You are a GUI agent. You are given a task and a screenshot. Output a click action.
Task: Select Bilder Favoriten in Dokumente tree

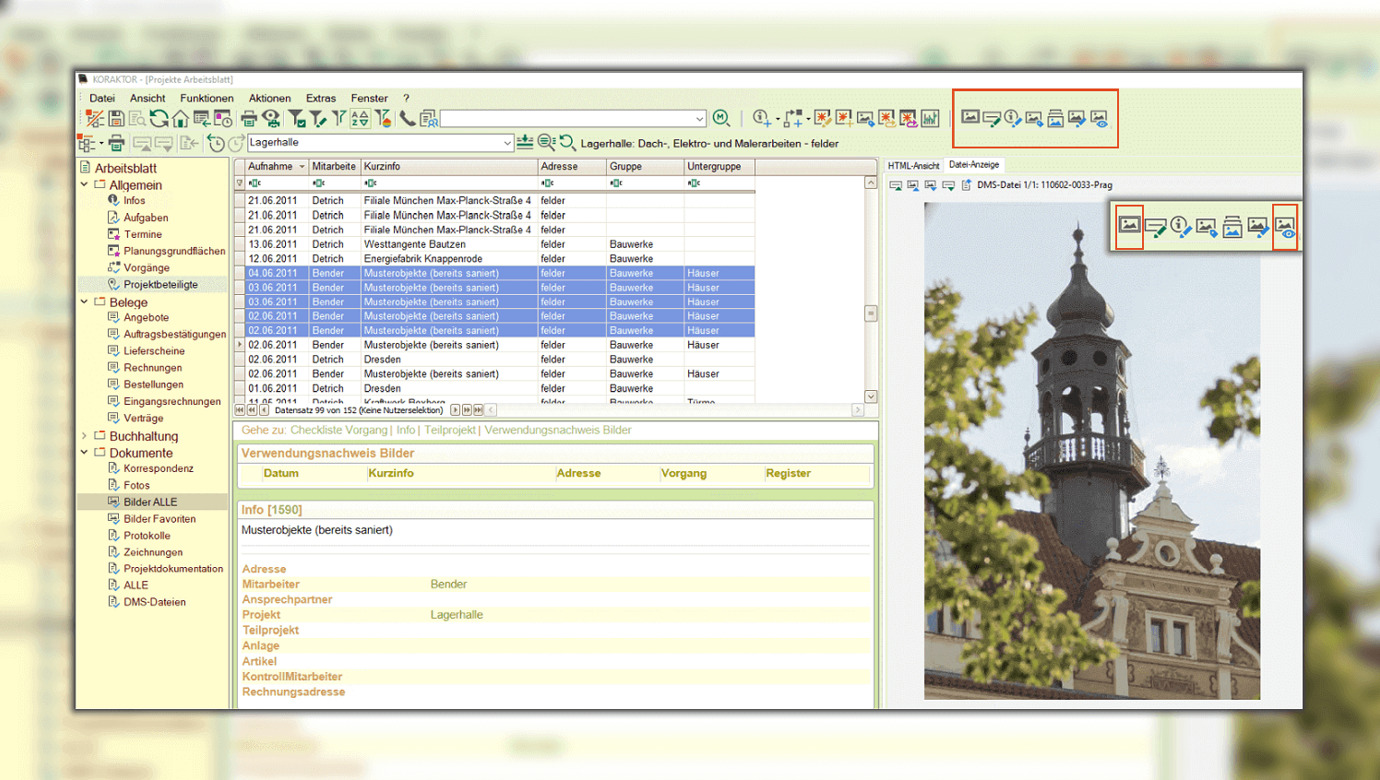[159, 519]
